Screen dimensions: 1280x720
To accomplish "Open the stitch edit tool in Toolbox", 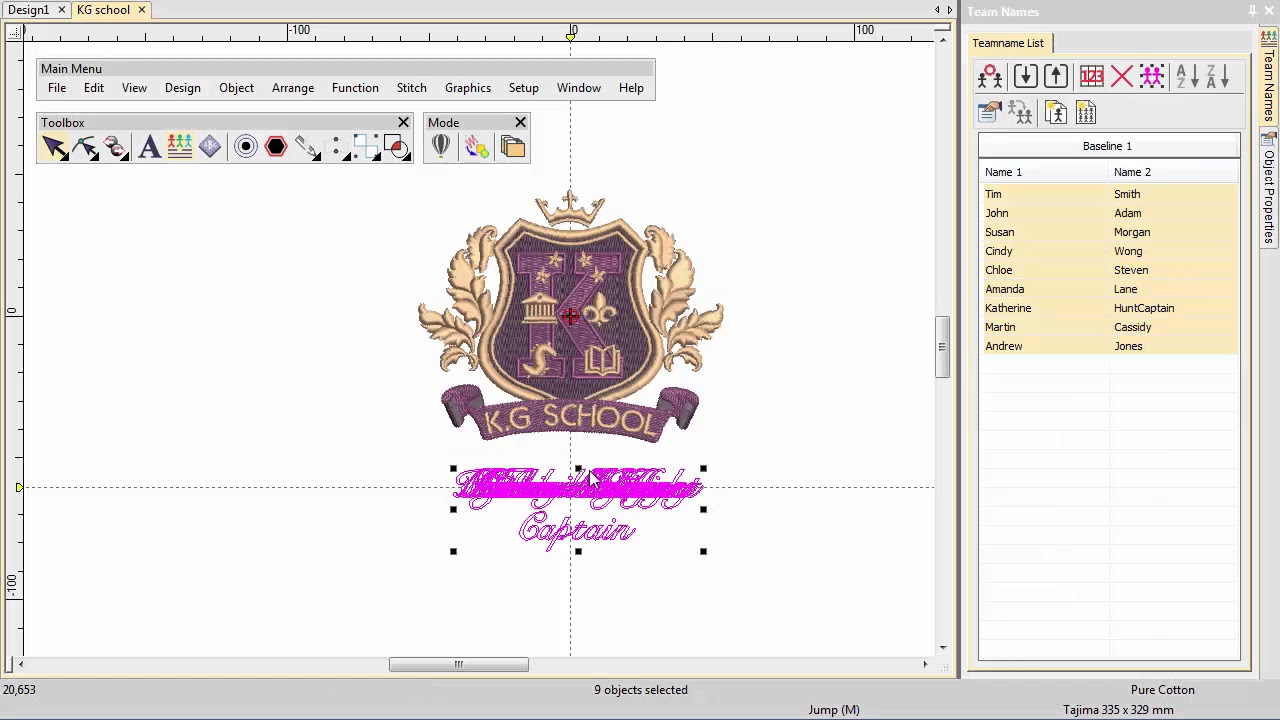I will click(x=116, y=148).
